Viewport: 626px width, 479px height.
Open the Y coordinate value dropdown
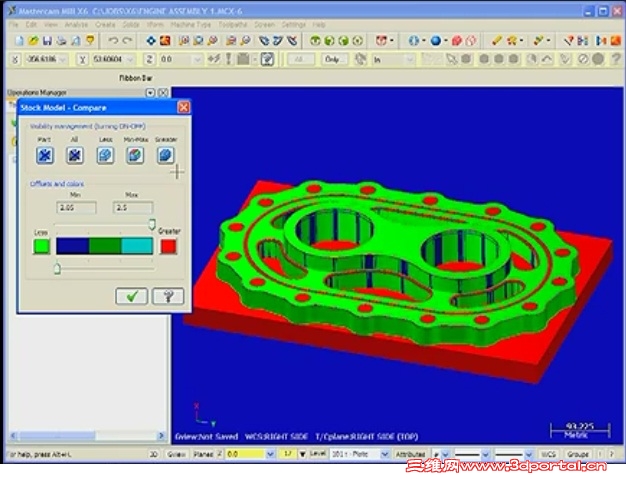(130, 60)
